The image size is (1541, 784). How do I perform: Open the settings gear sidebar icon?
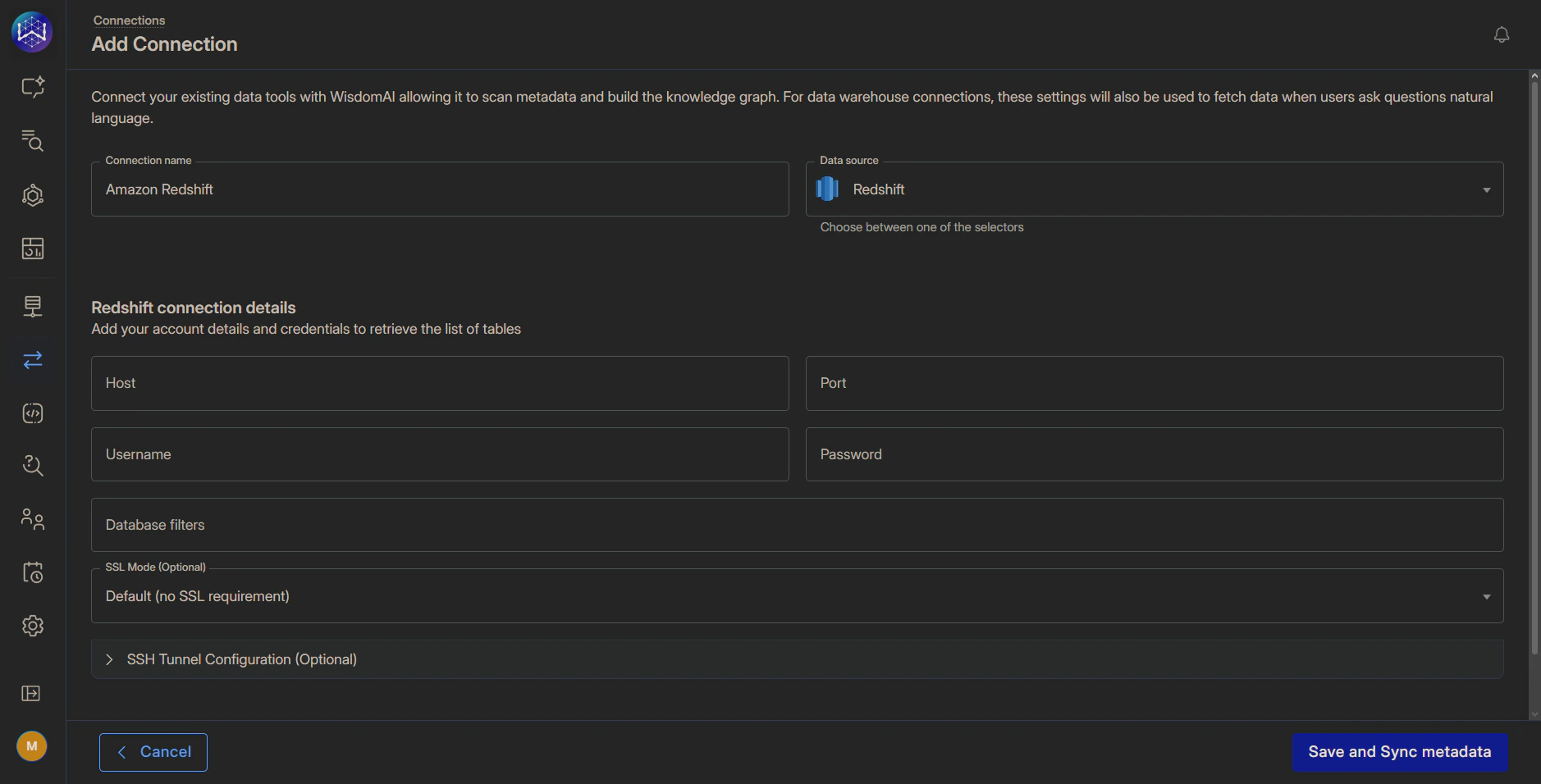click(33, 626)
